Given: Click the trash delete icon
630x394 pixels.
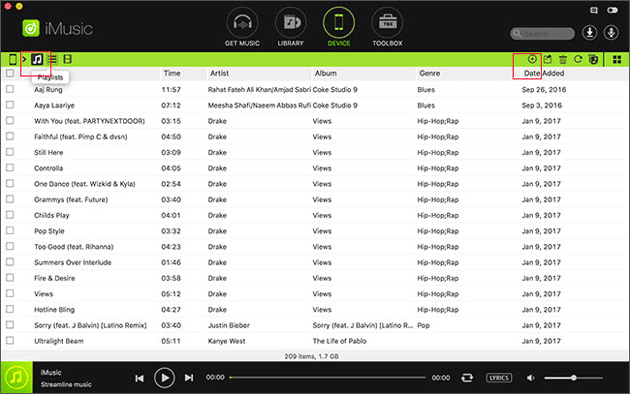Looking at the screenshot, I should click(563, 59).
